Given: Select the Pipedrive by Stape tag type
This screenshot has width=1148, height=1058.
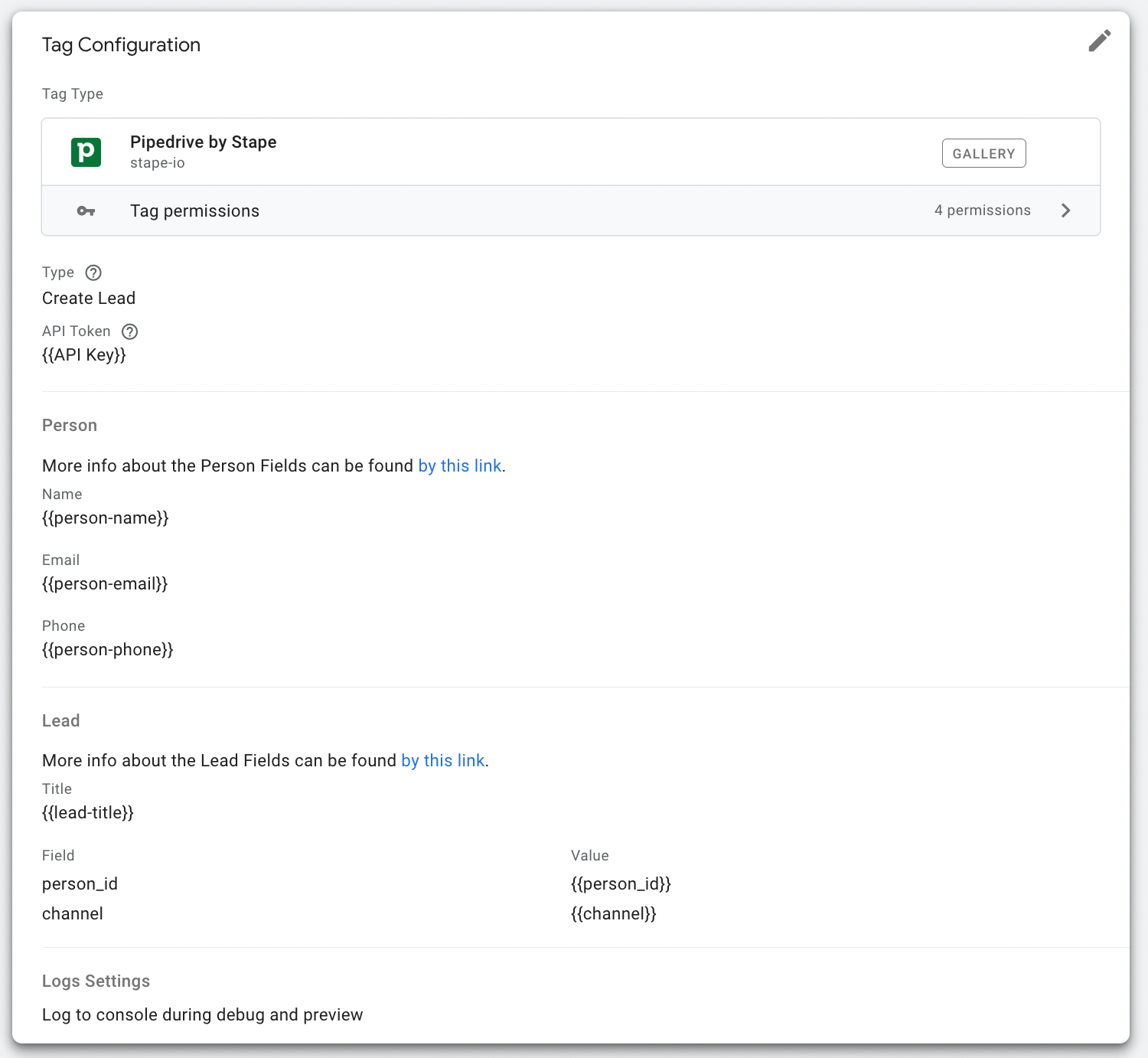Looking at the screenshot, I should [571, 152].
